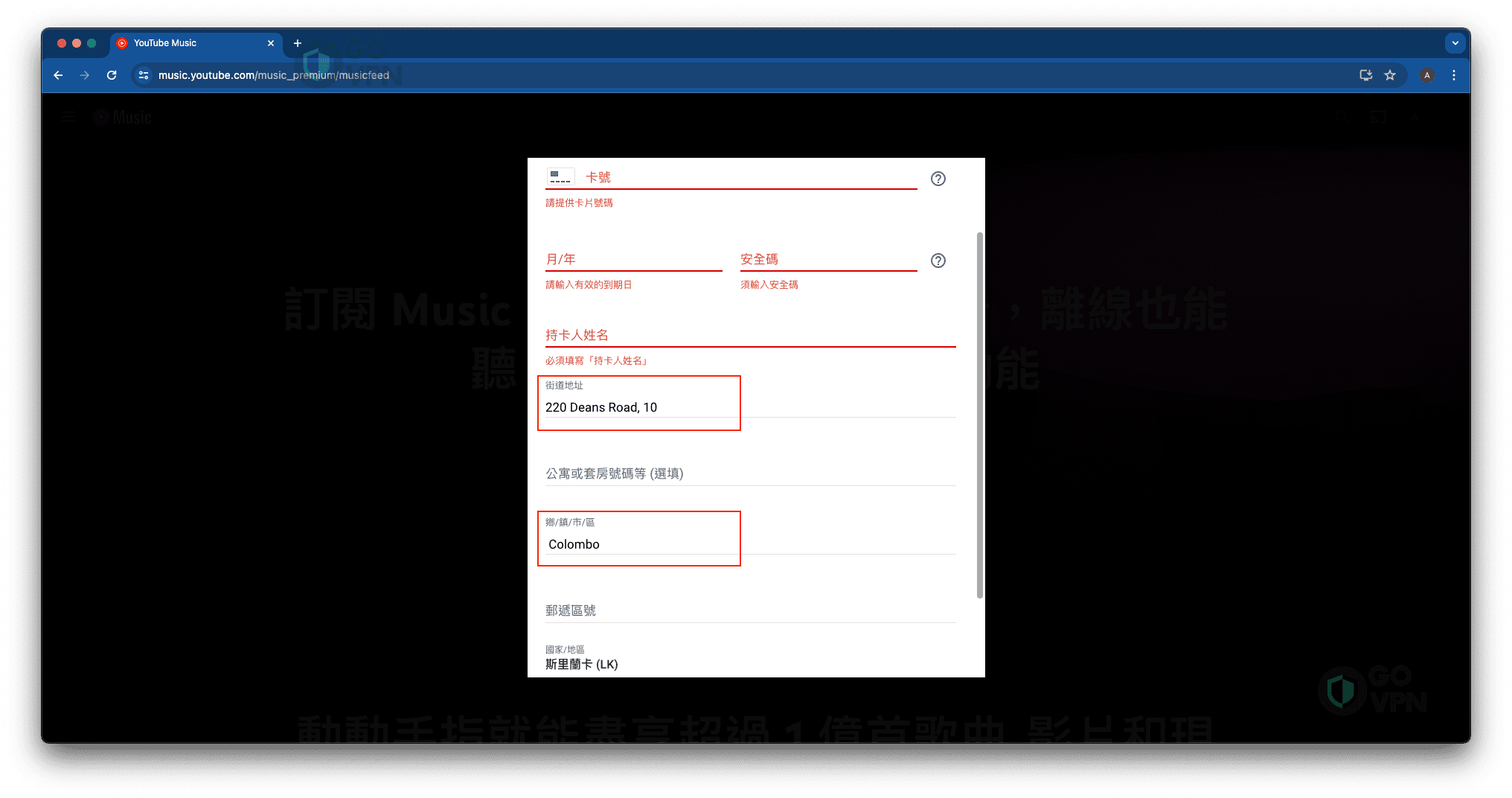Expand the tab search dropdown
The height and width of the screenshot is (798, 1512).
click(1455, 43)
